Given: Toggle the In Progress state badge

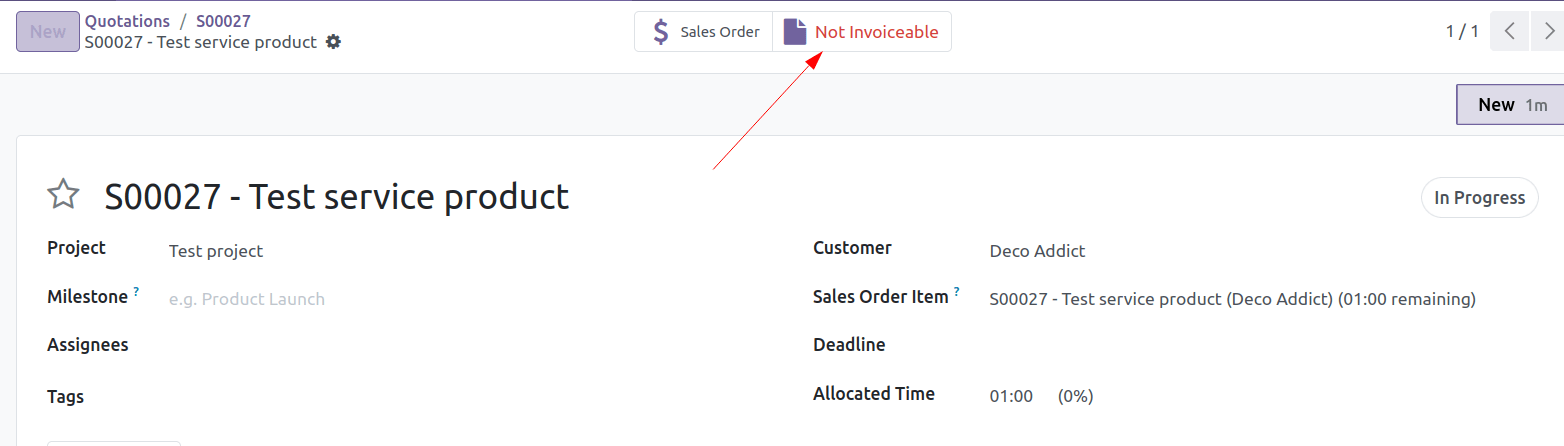Looking at the screenshot, I should click(1479, 198).
